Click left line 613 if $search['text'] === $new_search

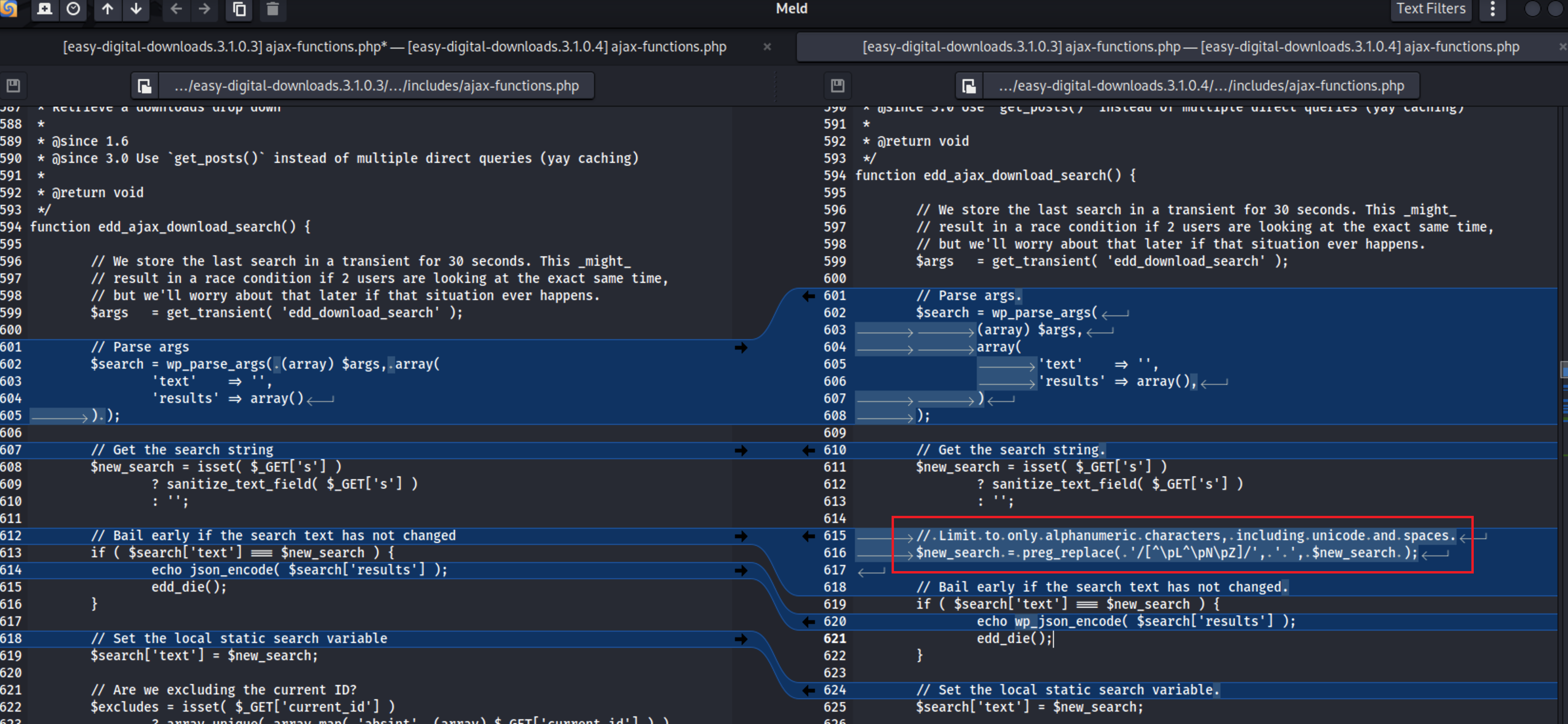[242, 553]
